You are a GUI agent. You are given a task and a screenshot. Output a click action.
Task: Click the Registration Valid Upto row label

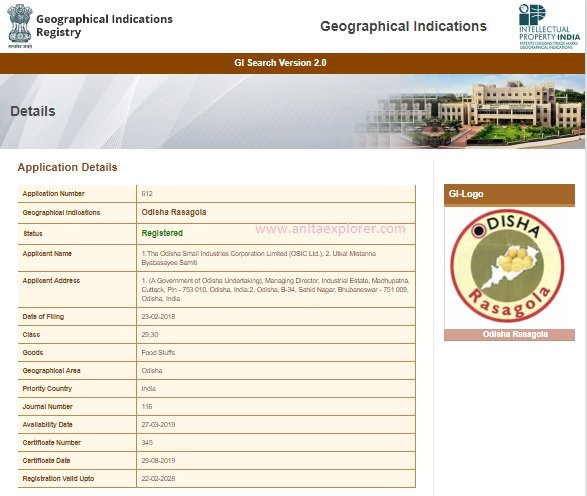[58, 478]
